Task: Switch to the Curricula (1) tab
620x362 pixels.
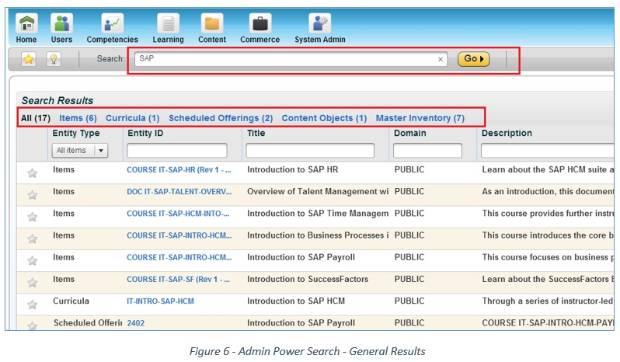Action: pyautogui.click(x=132, y=118)
